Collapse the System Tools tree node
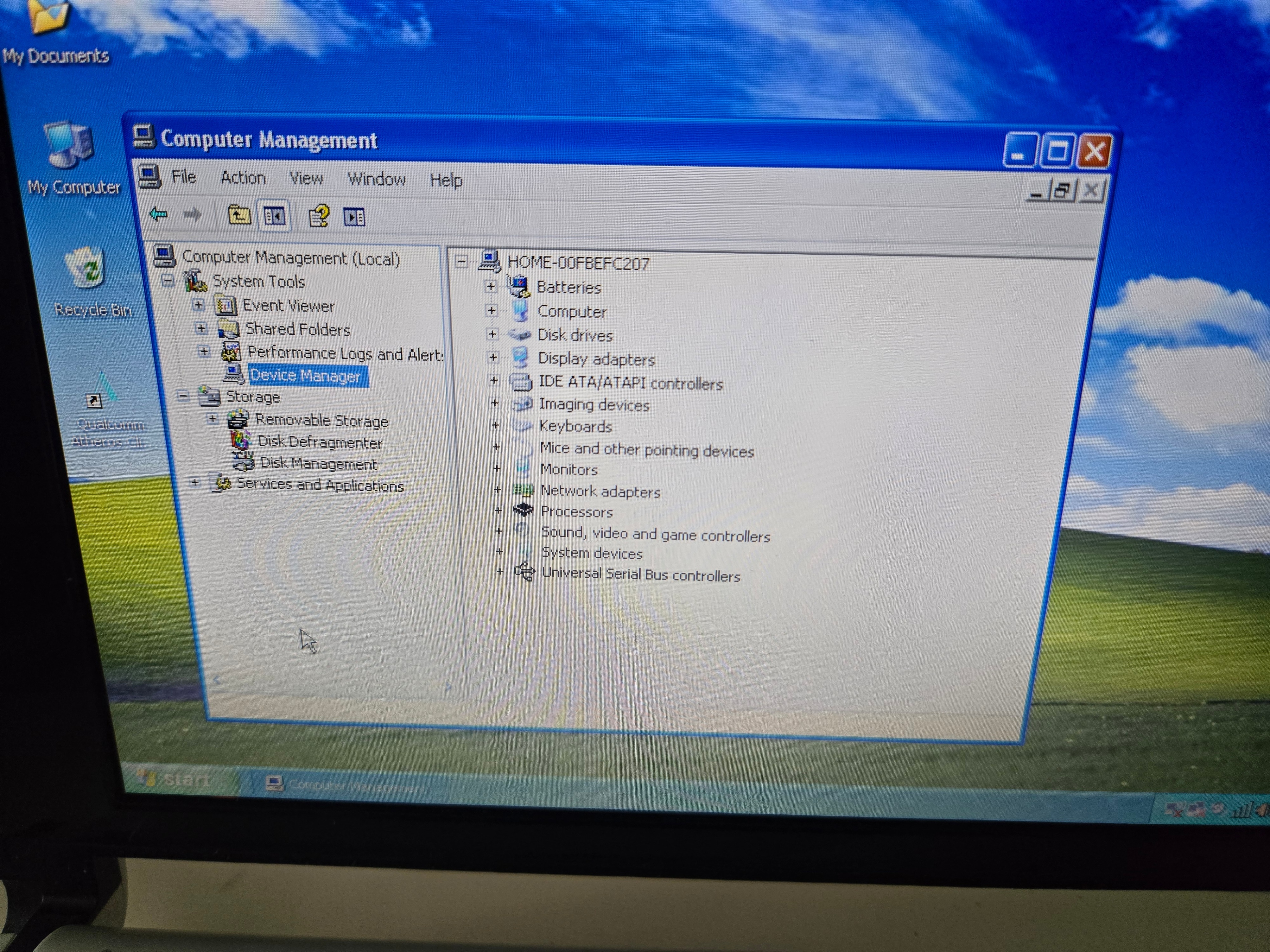This screenshot has height=952, width=1270. [168, 281]
